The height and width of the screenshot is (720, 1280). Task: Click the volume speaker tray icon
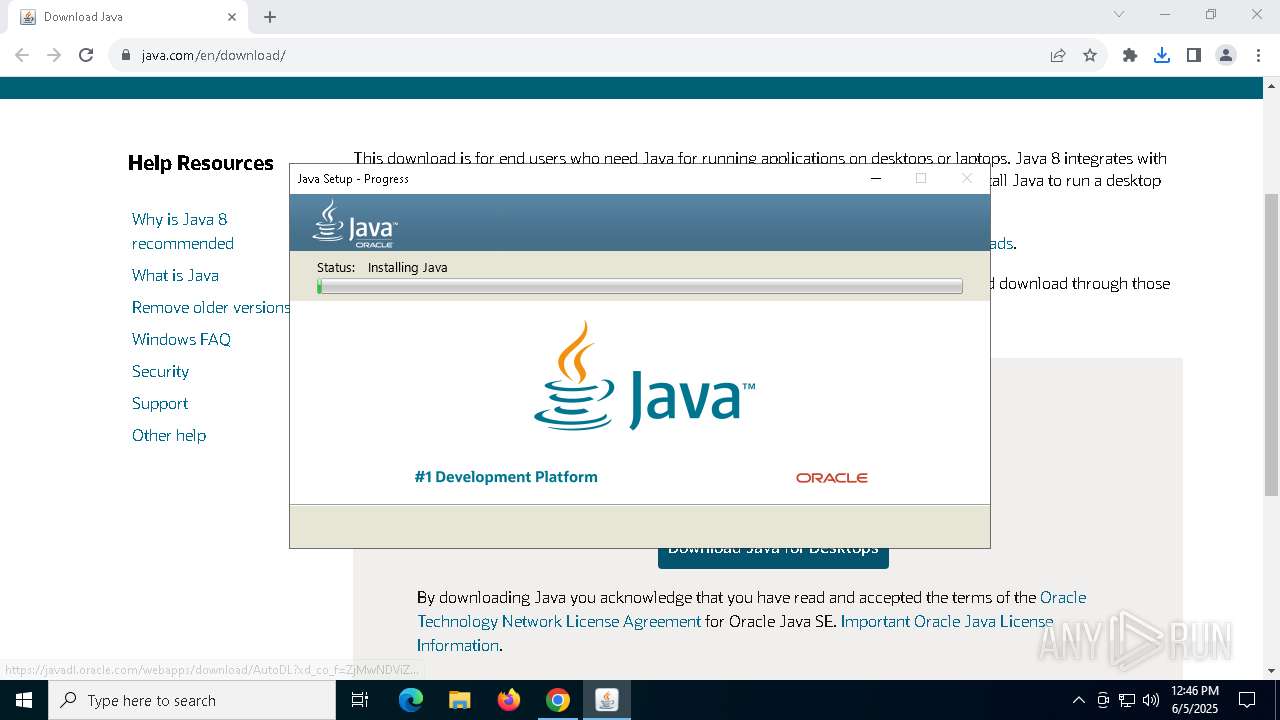(1151, 700)
